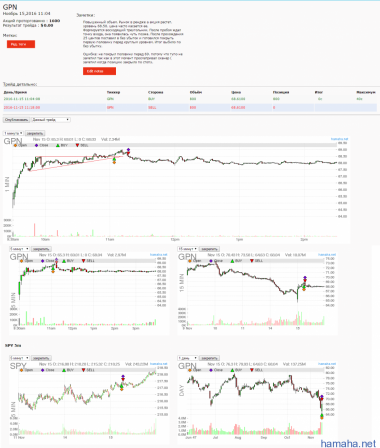Click the orange Open legend icon on 5-min GPN chart

[x=21, y=261]
